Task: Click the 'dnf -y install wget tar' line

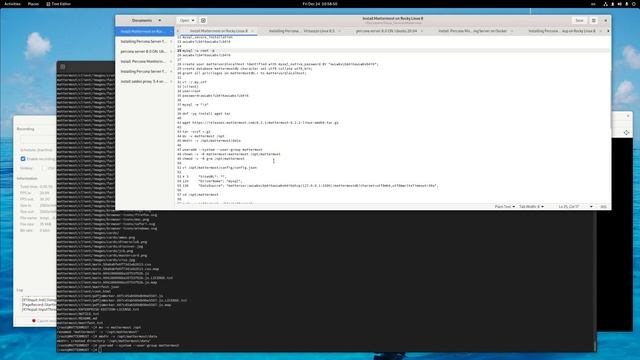Action: click(206, 113)
